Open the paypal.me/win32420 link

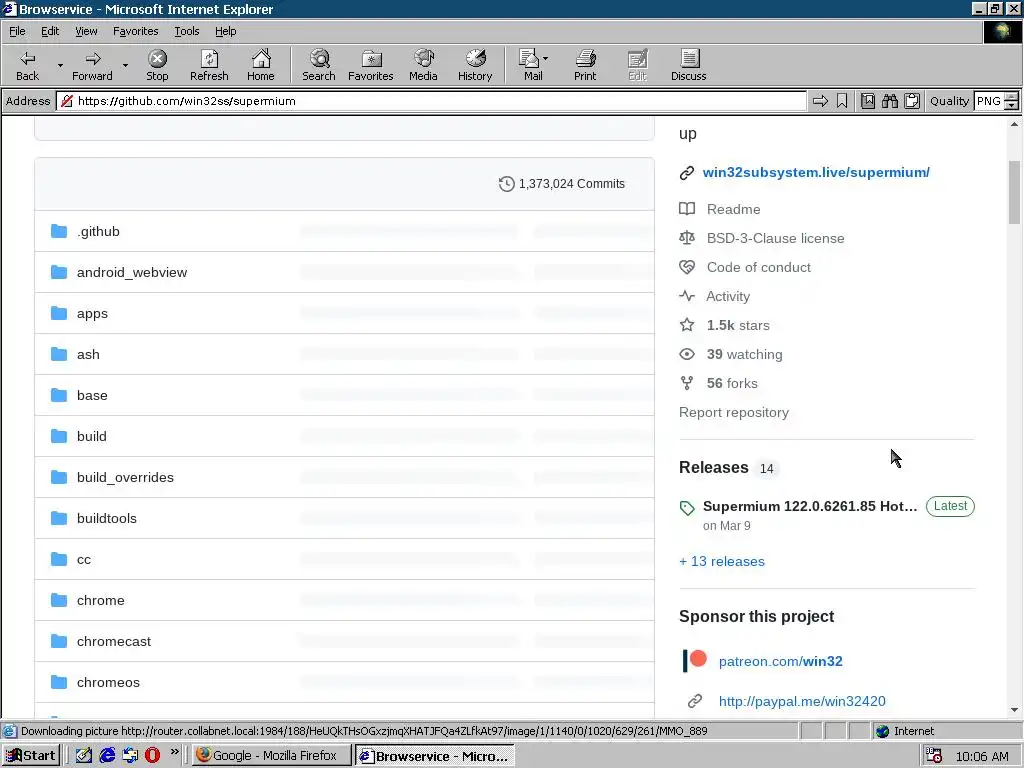(802, 701)
